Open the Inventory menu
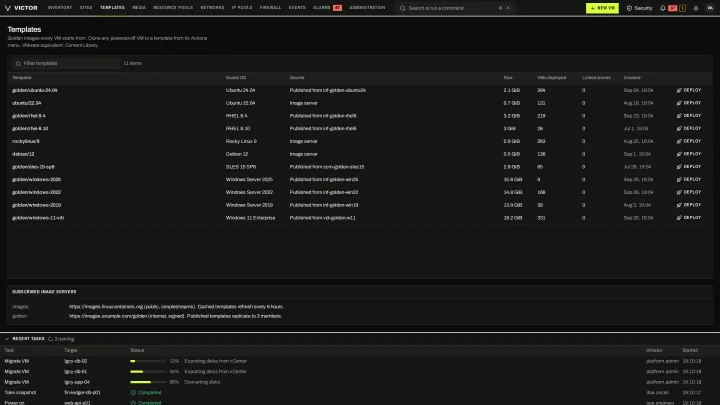 pos(60,8)
